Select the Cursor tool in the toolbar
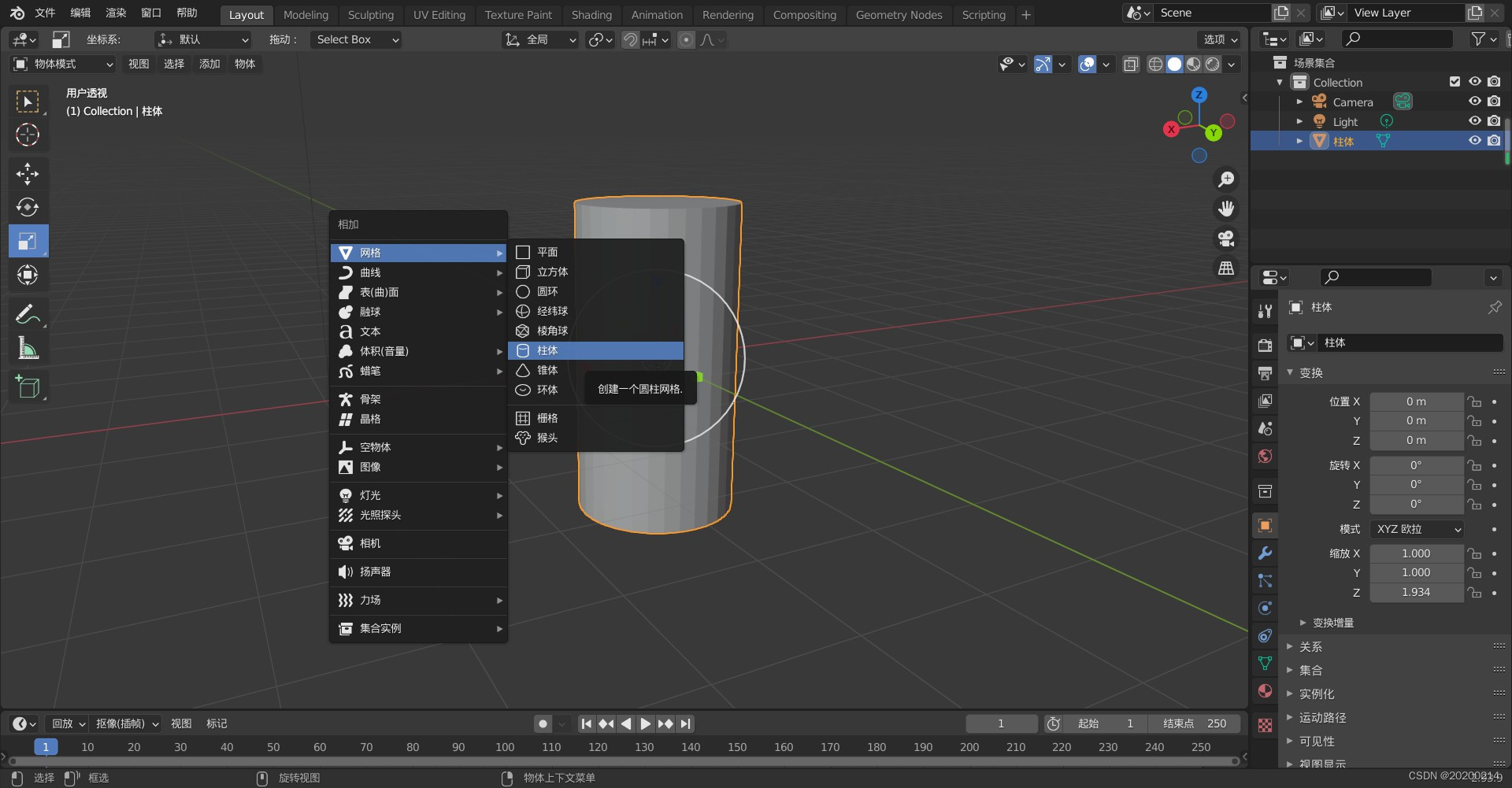Image resolution: width=1512 pixels, height=788 pixels. coord(28,135)
